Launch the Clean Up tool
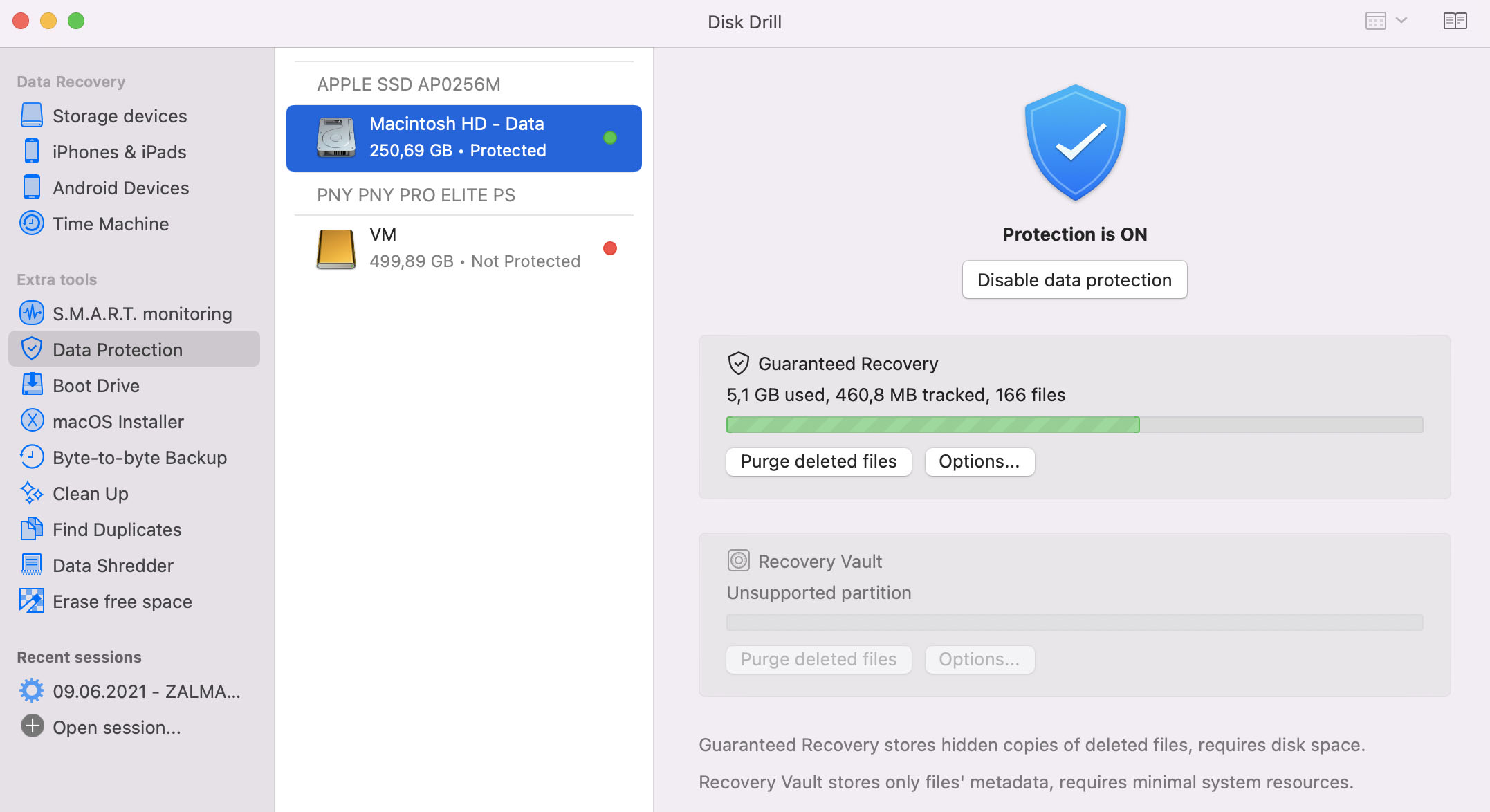 click(x=134, y=494)
